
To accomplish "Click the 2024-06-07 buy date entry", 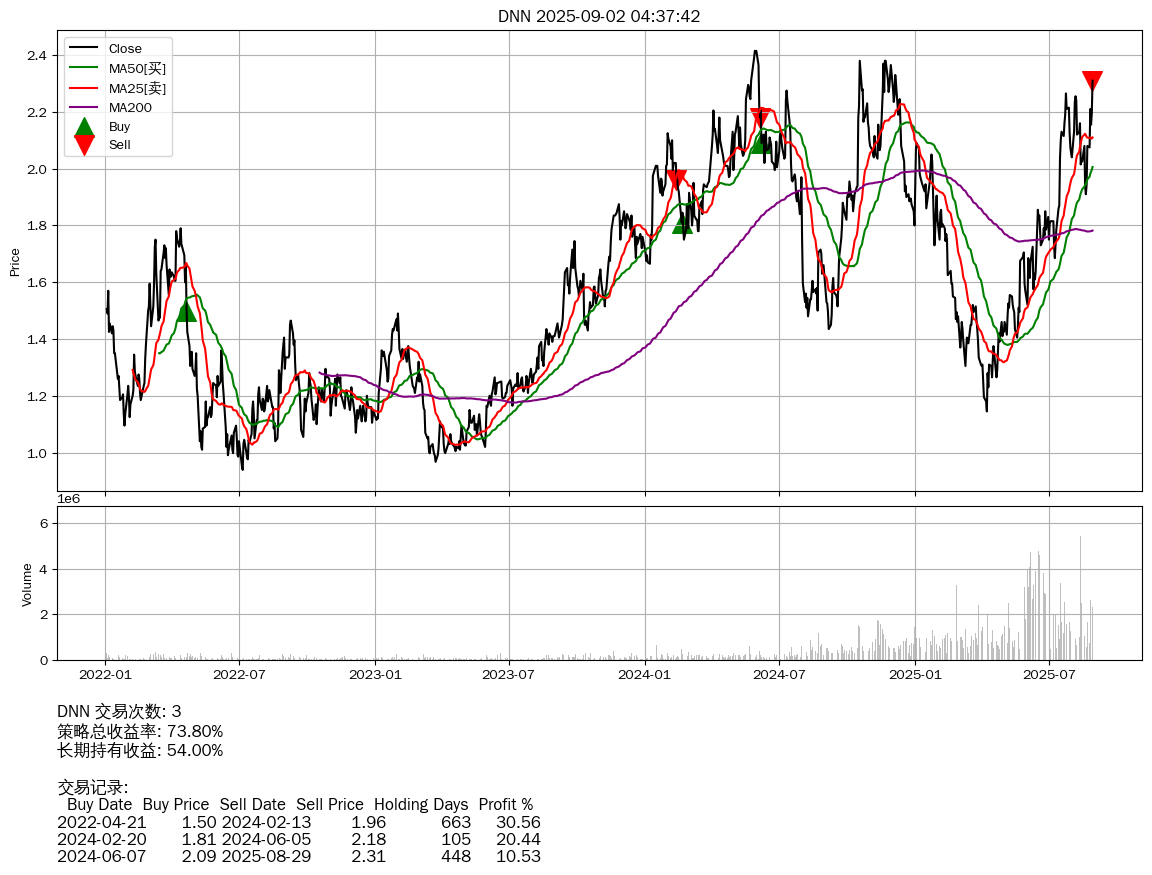I will (x=101, y=856).
